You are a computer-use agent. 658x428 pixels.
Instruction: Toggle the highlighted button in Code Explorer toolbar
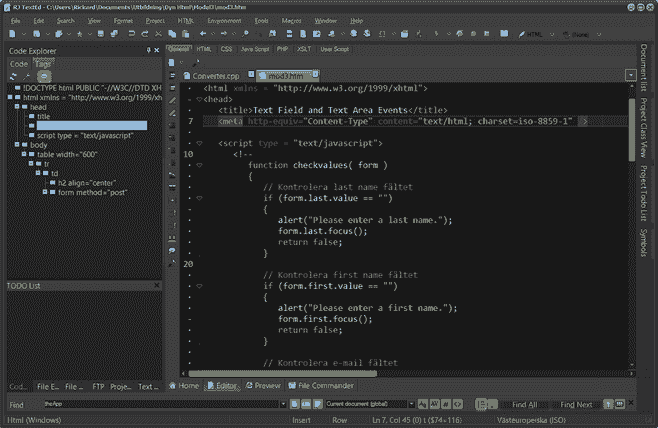click(x=44, y=76)
